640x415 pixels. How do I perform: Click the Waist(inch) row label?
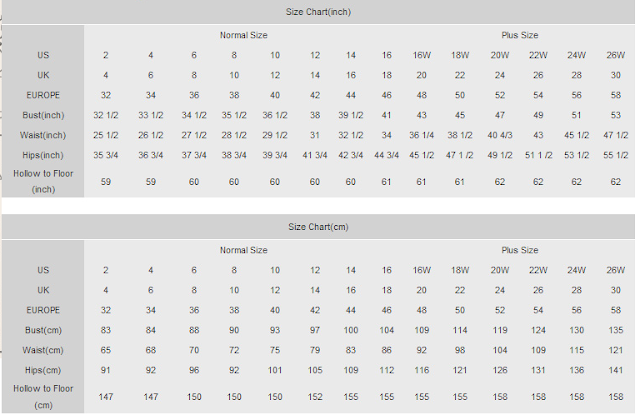click(x=43, y=135)
